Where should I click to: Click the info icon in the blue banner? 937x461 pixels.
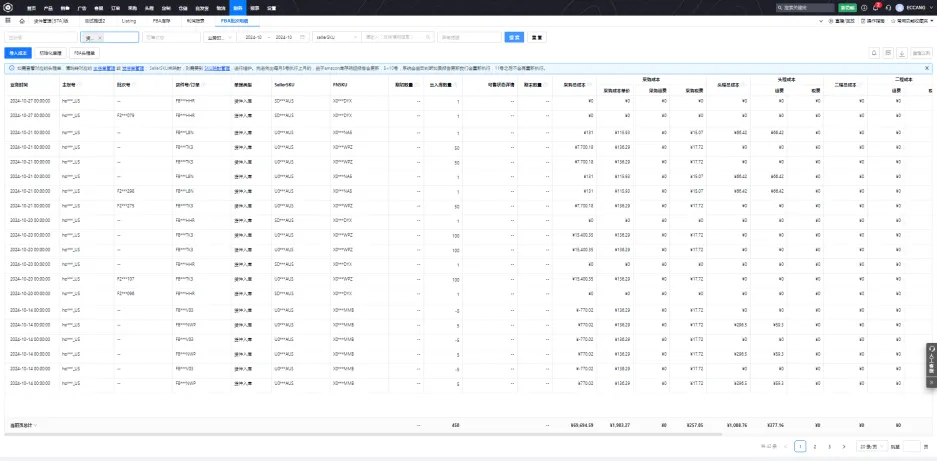(x=11, y=68)
